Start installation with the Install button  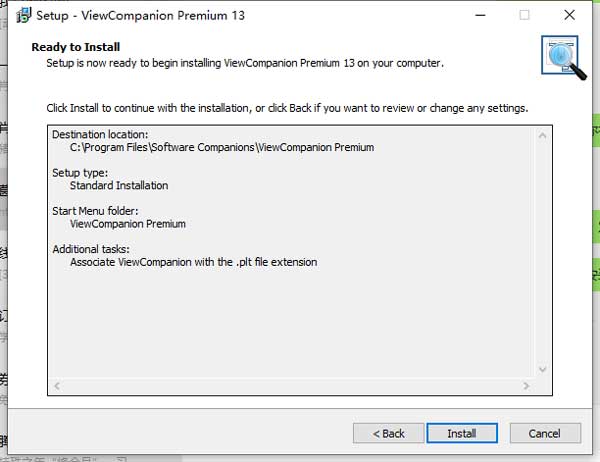point(462,433)
